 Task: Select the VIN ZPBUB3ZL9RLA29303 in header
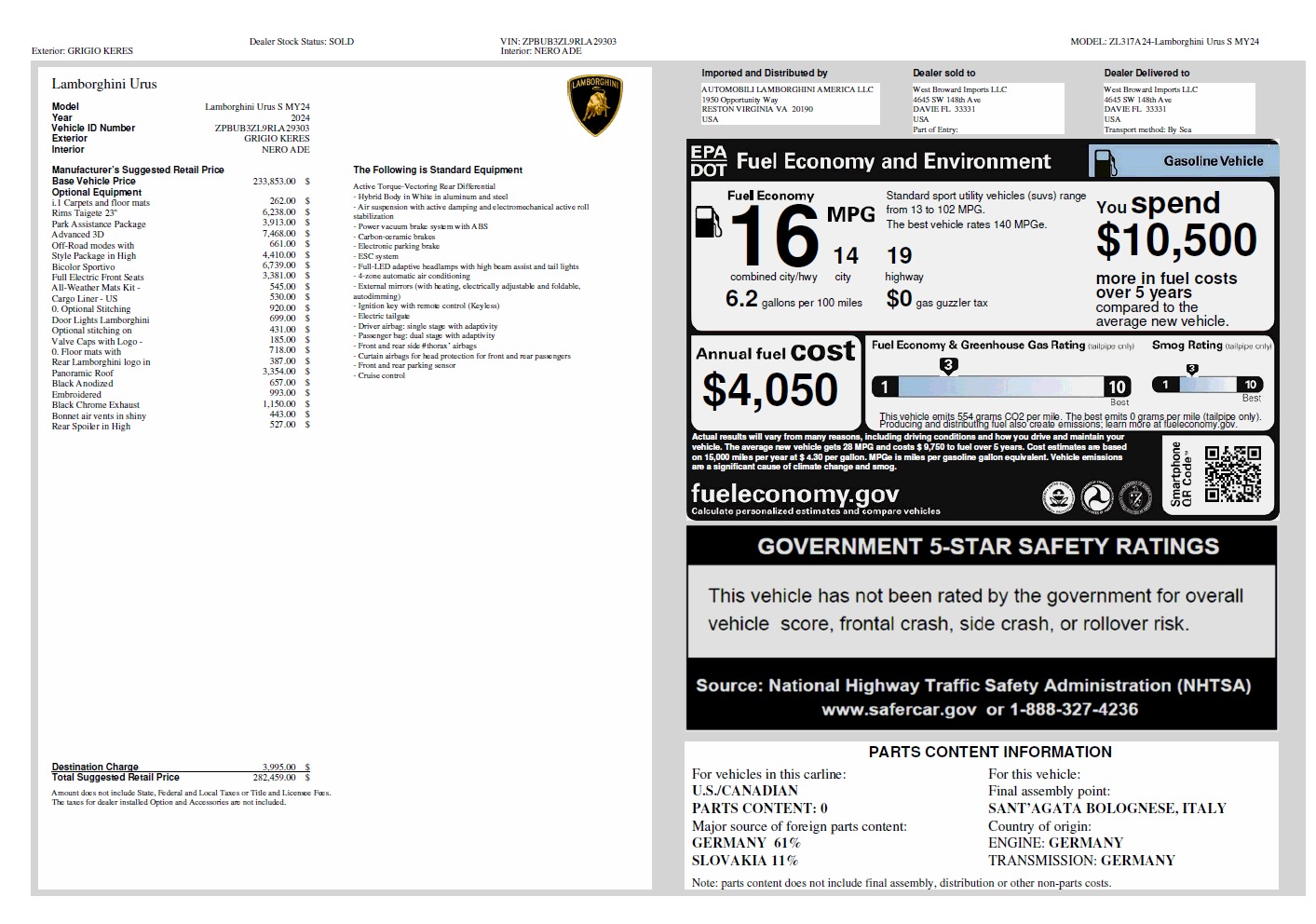558,41
